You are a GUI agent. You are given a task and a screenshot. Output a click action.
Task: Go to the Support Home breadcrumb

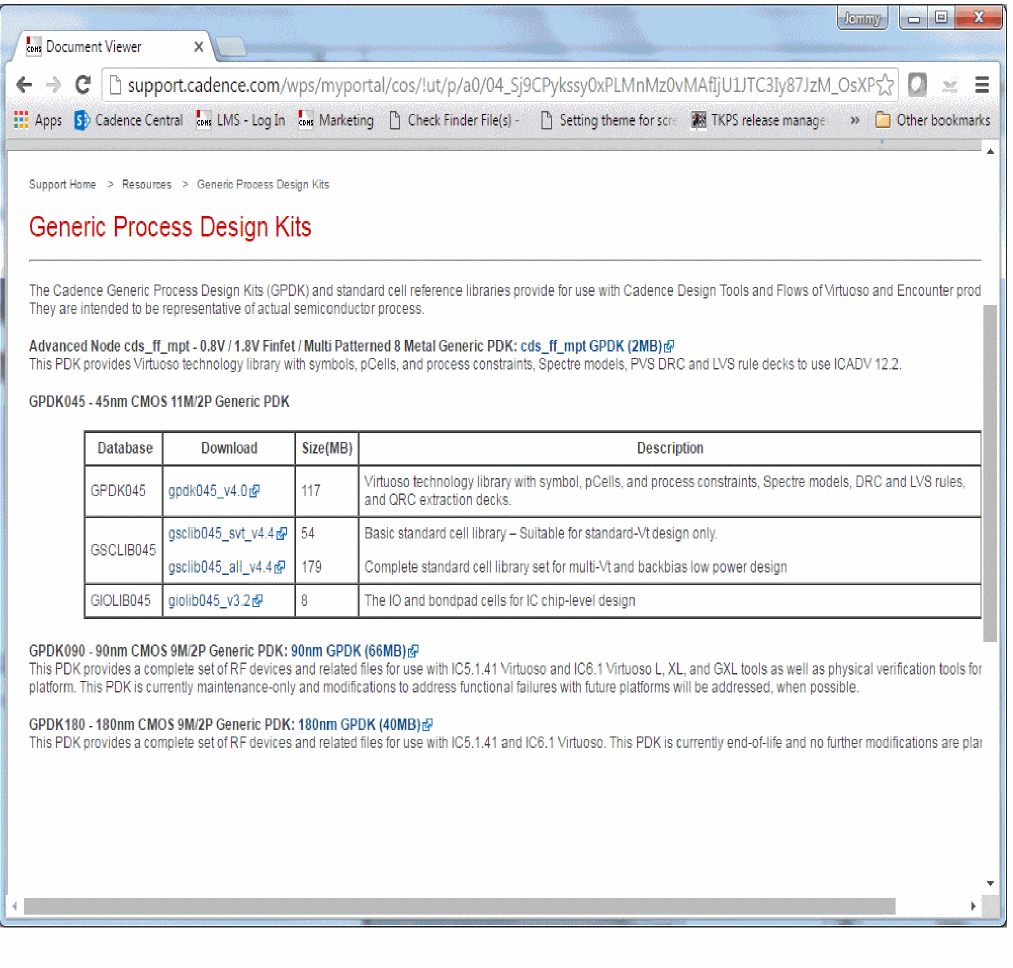62,184
